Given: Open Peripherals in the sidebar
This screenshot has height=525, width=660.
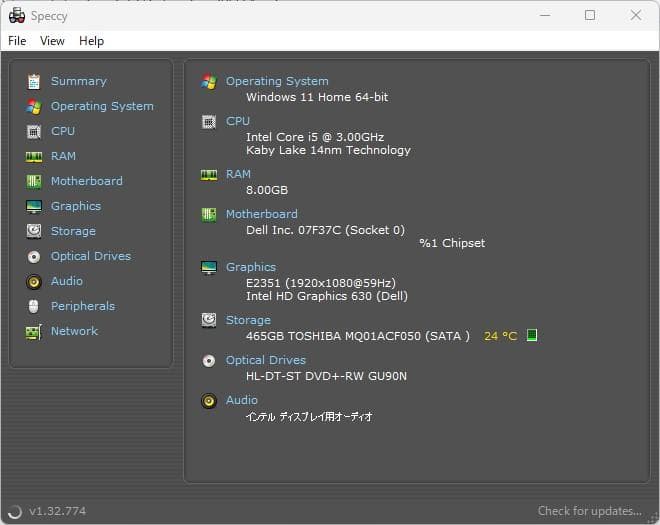Looking at the screenshot, I should 83,306.
